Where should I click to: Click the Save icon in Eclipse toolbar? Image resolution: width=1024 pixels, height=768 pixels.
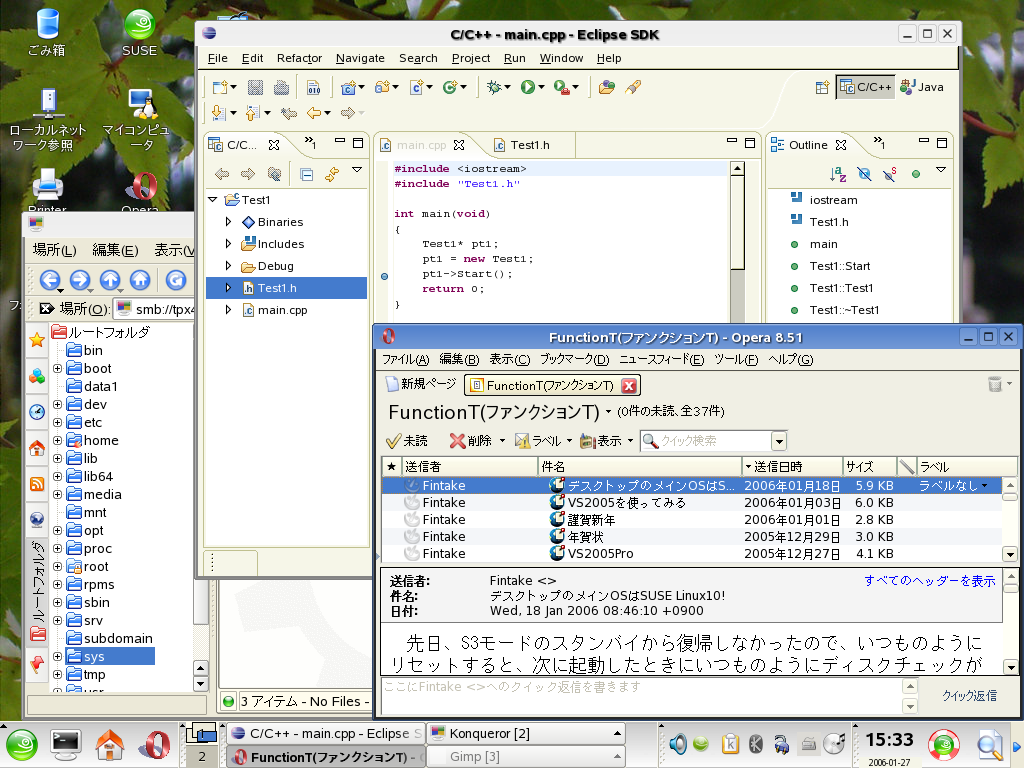pyautogui.click(x=255, y=87)
